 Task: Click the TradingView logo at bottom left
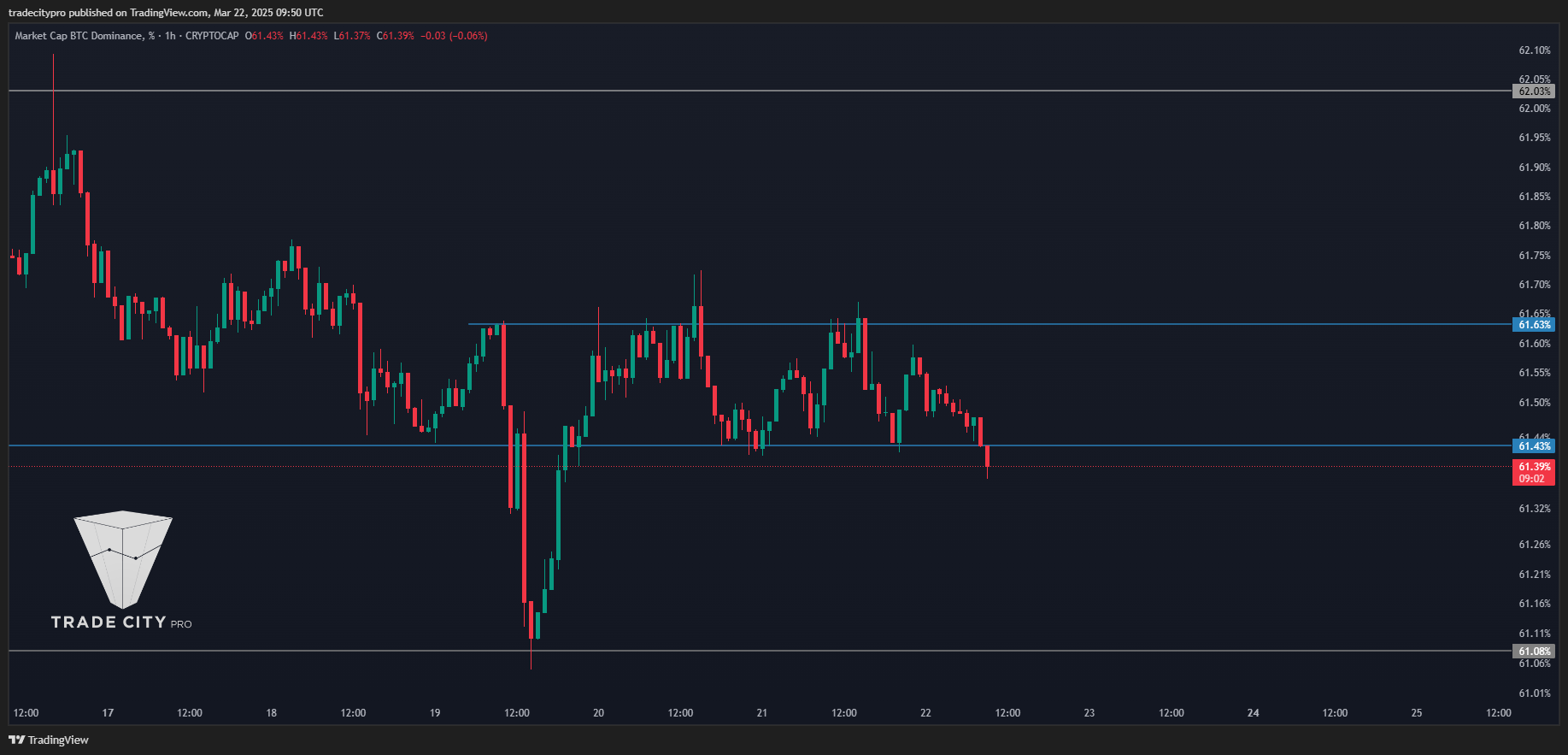(49, 740)
